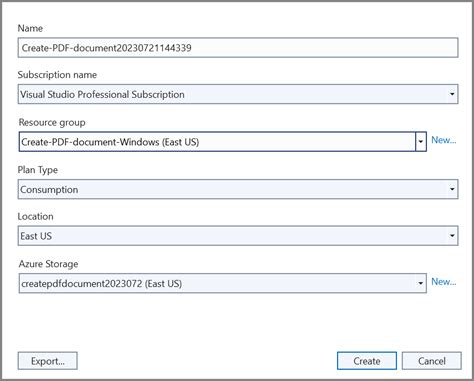Click the Name input field
Viewport: 474px width, 381px height.
point(238,48)
